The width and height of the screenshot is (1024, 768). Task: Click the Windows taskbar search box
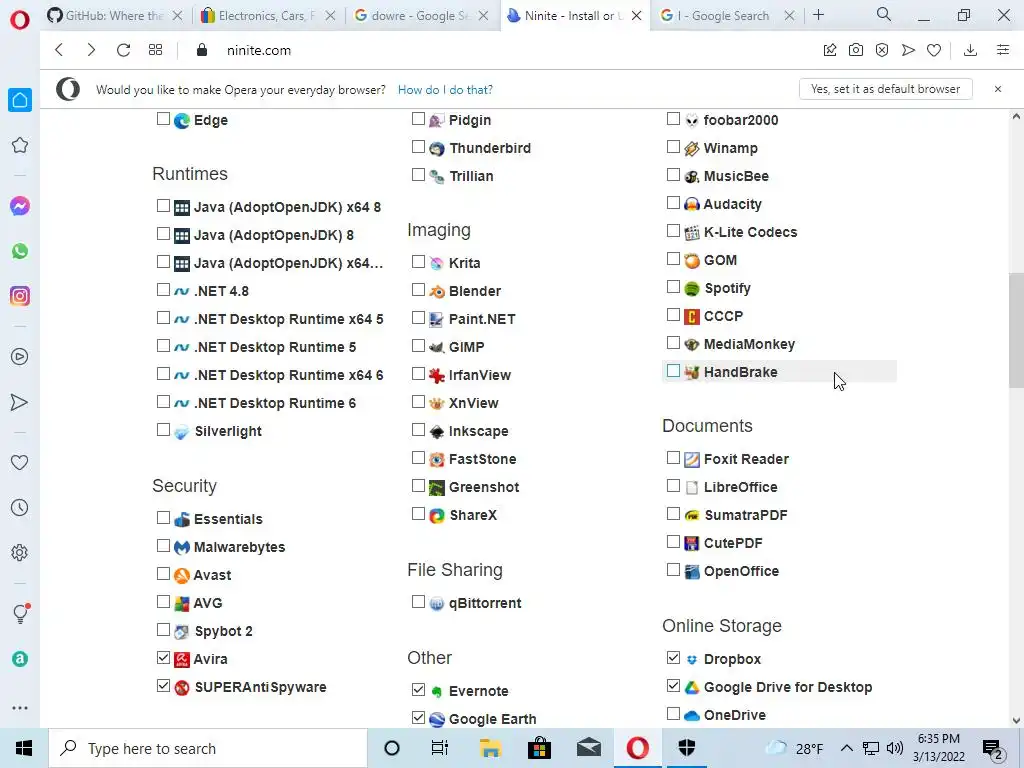[208, 748]
